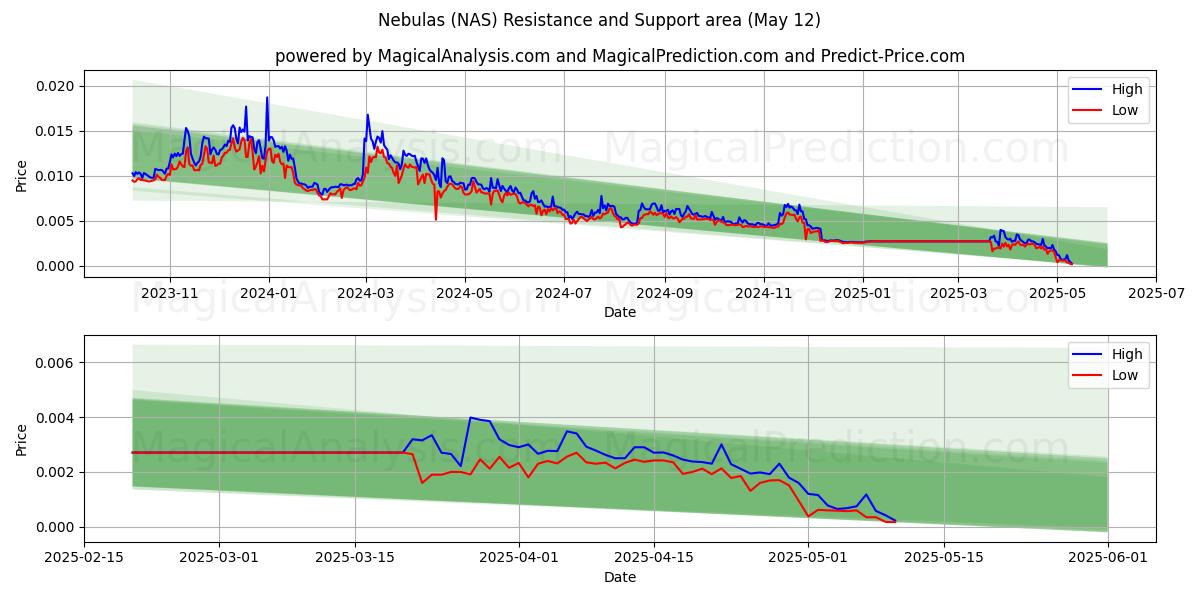Click the "0.006" tick label on the bottom chart
The image size is (1200, 600).
tap(56, 362)
